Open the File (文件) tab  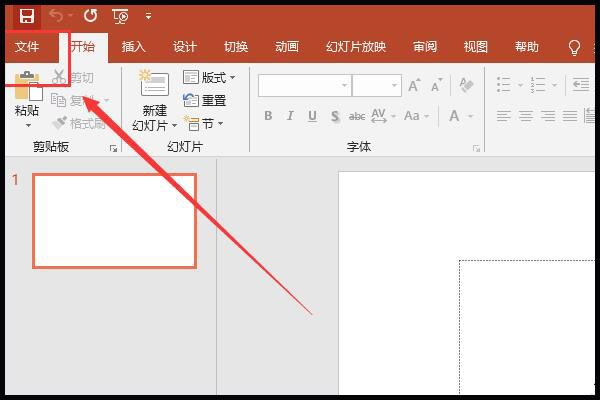point(27,47)
